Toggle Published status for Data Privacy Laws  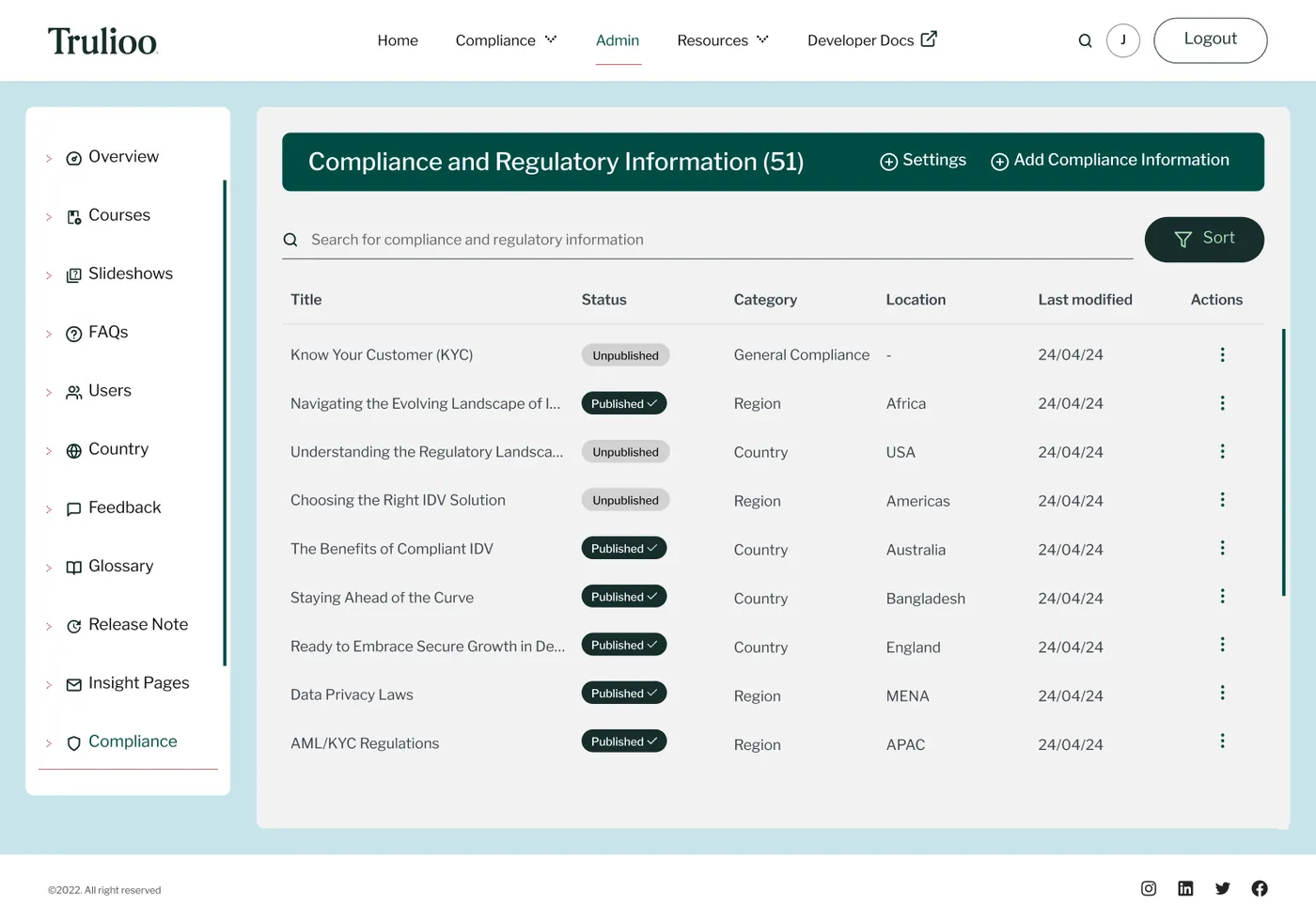[624, 693]
